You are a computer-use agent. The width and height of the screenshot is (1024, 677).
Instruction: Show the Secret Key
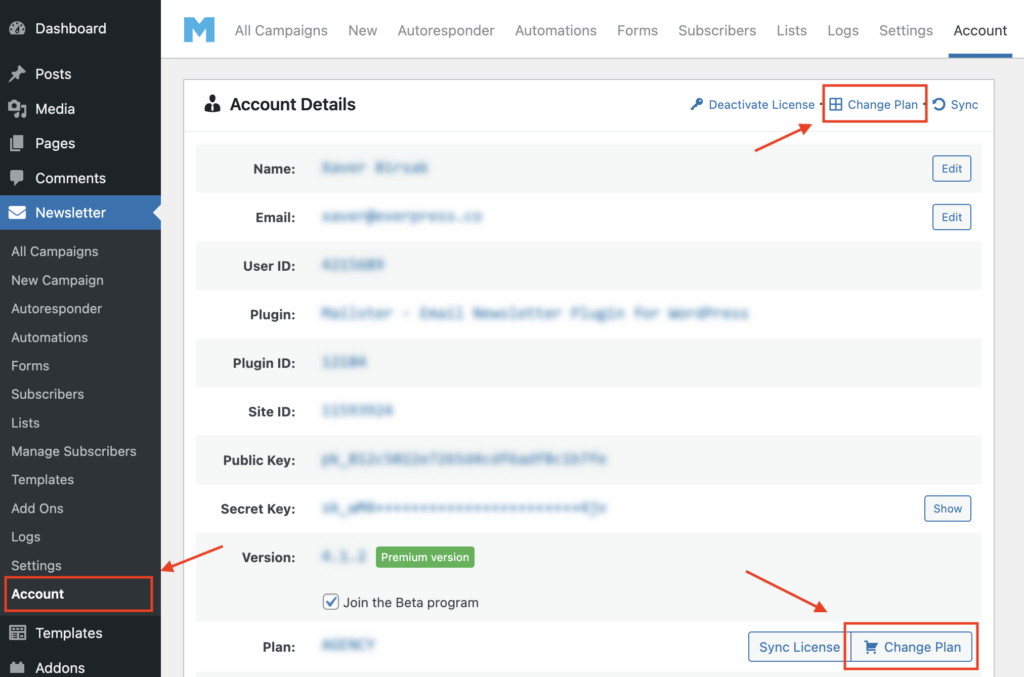947,509
